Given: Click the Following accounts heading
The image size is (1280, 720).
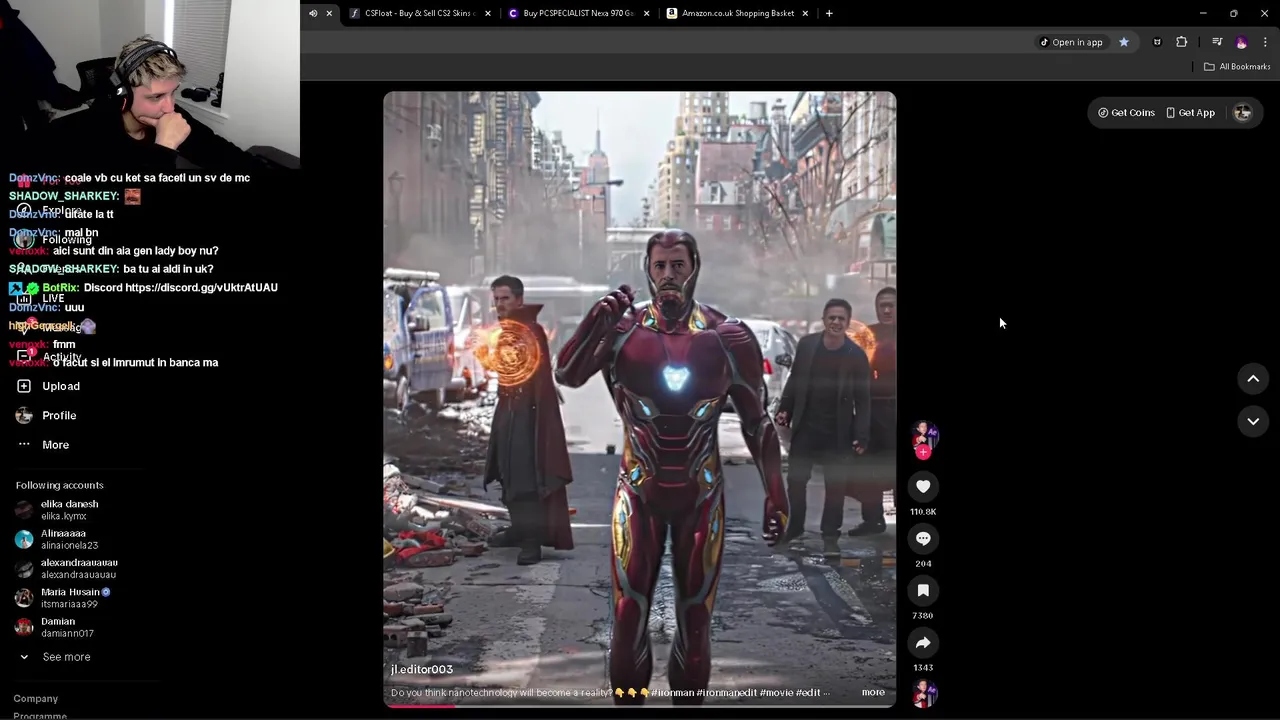Looking at the screenshot, I should coord(59,485).
